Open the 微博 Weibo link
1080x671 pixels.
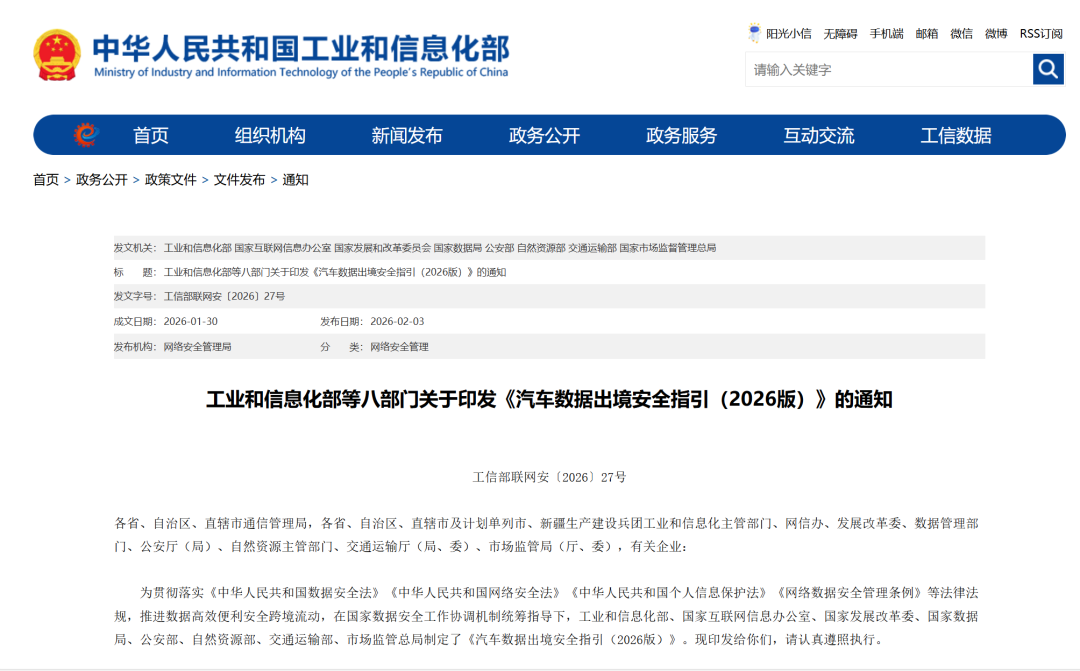997,33
